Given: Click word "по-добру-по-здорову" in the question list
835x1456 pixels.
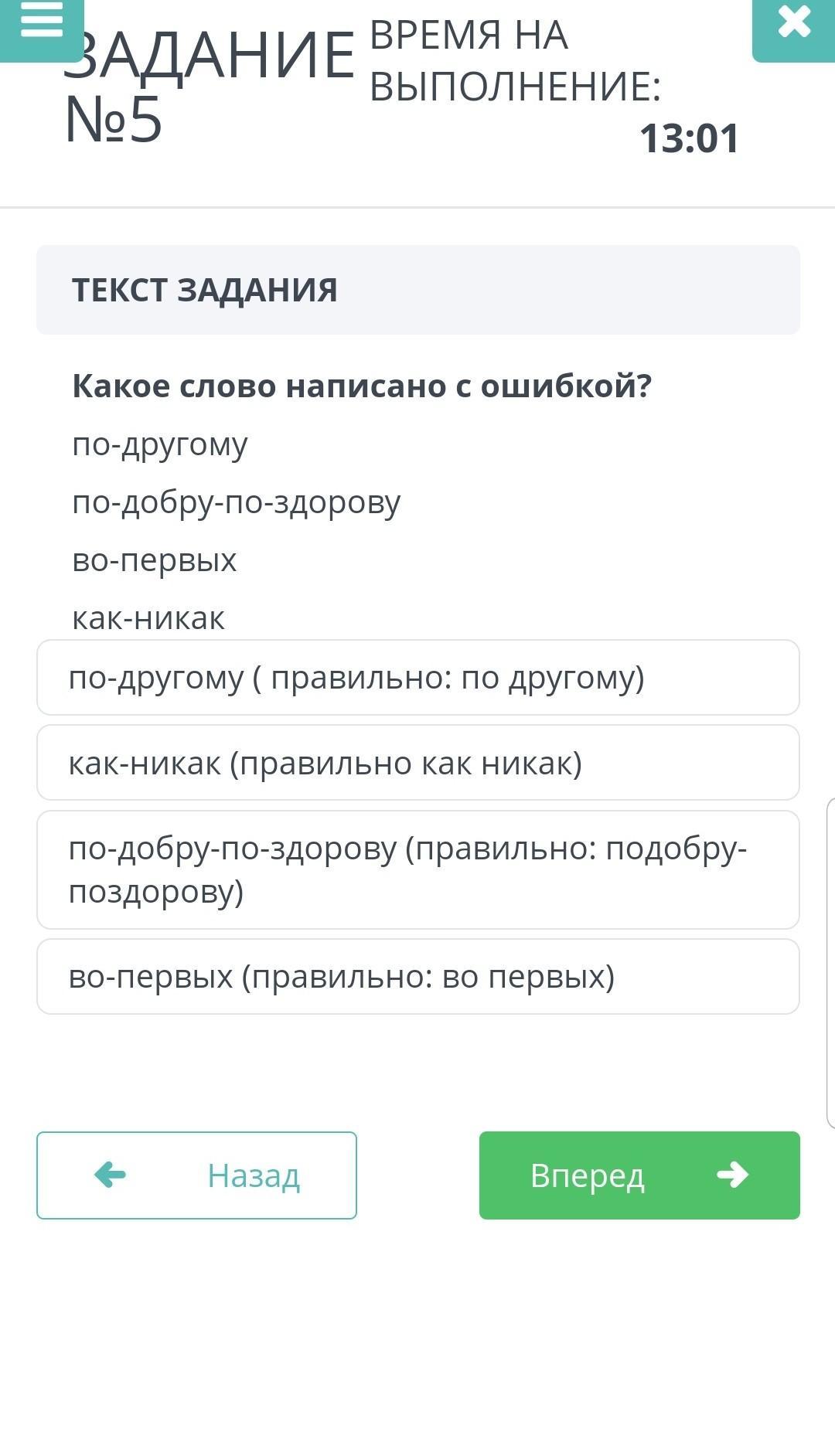Looking at the screenshot, I should pos(237,502).
